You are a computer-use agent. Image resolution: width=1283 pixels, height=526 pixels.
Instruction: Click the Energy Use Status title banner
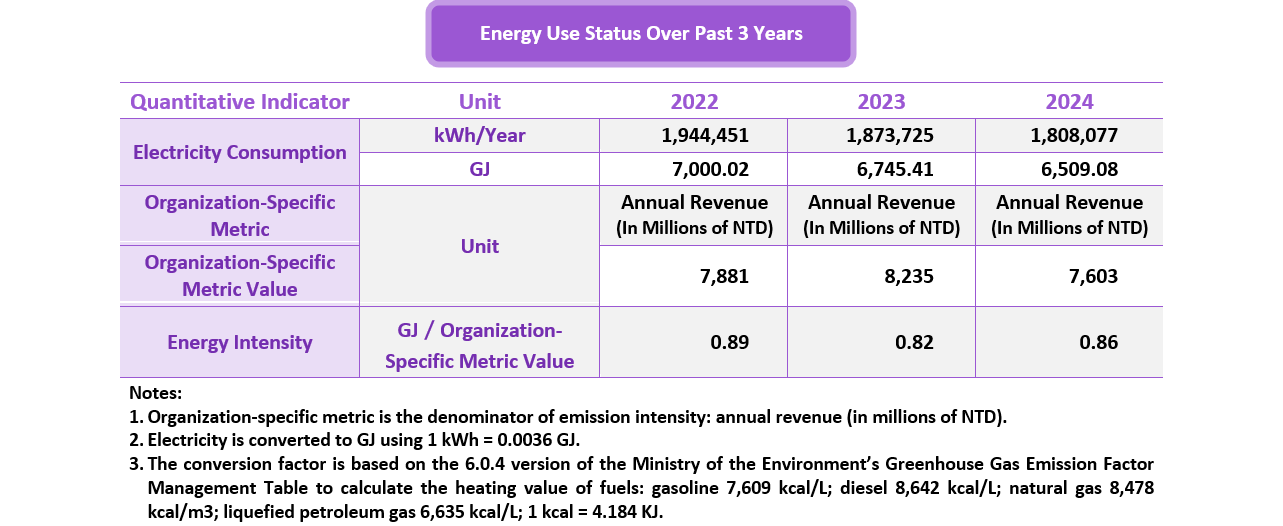[x=641, y=34]
